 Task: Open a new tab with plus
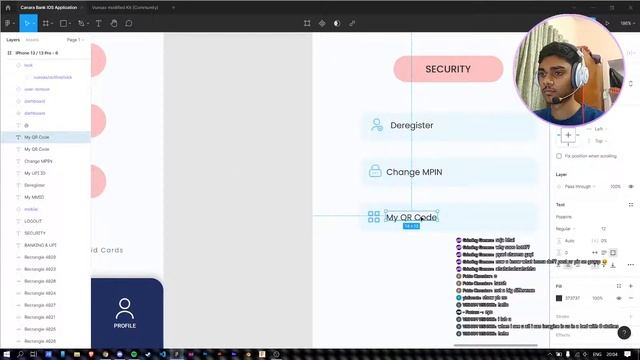tap(173, 7)
